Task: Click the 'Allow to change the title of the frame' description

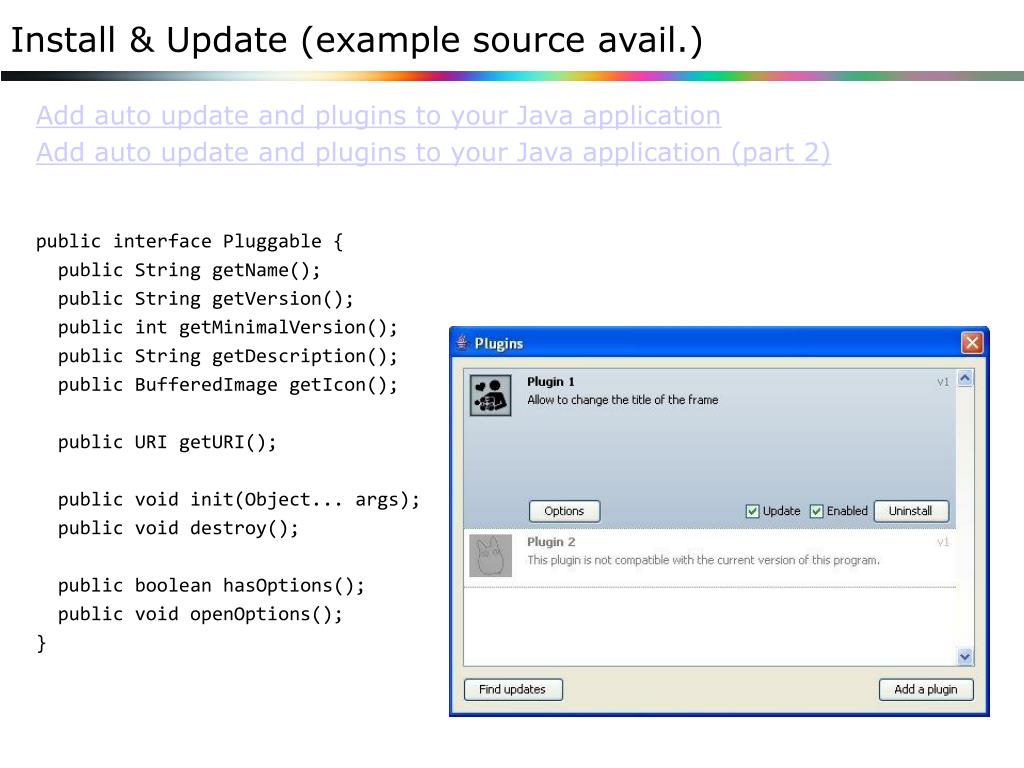Action: 622,400
